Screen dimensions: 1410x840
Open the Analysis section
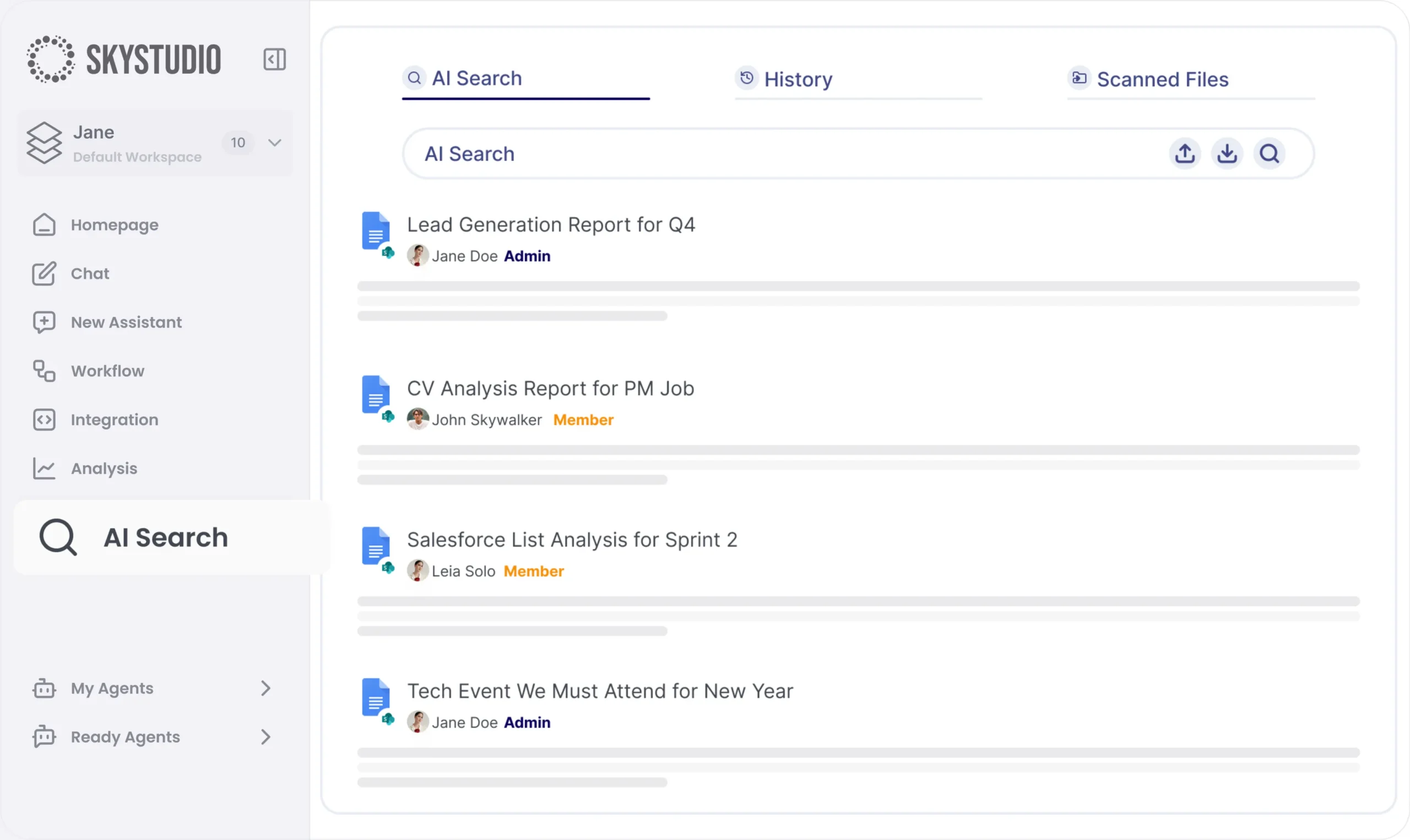[x=104, y=468]
